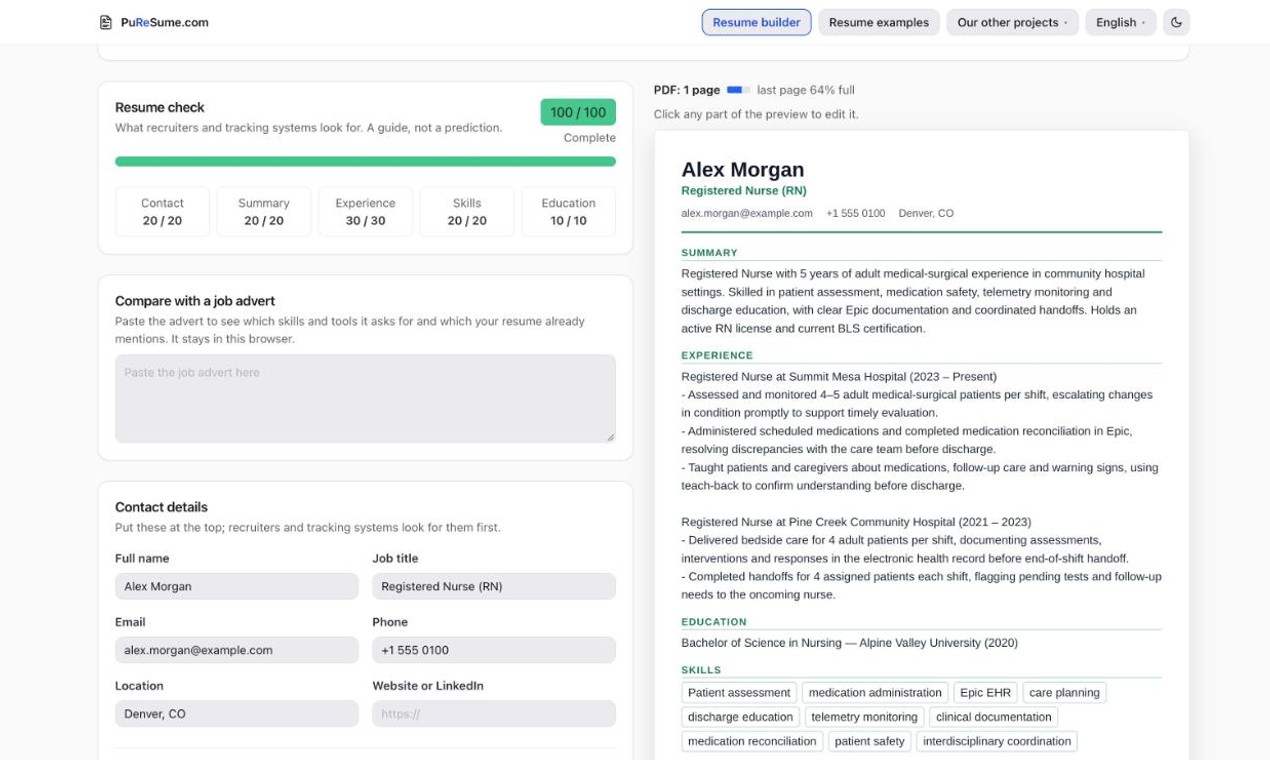Click the Location field showing Denver, CO
The image size is (1270, 760).
[x=236, y=714]
